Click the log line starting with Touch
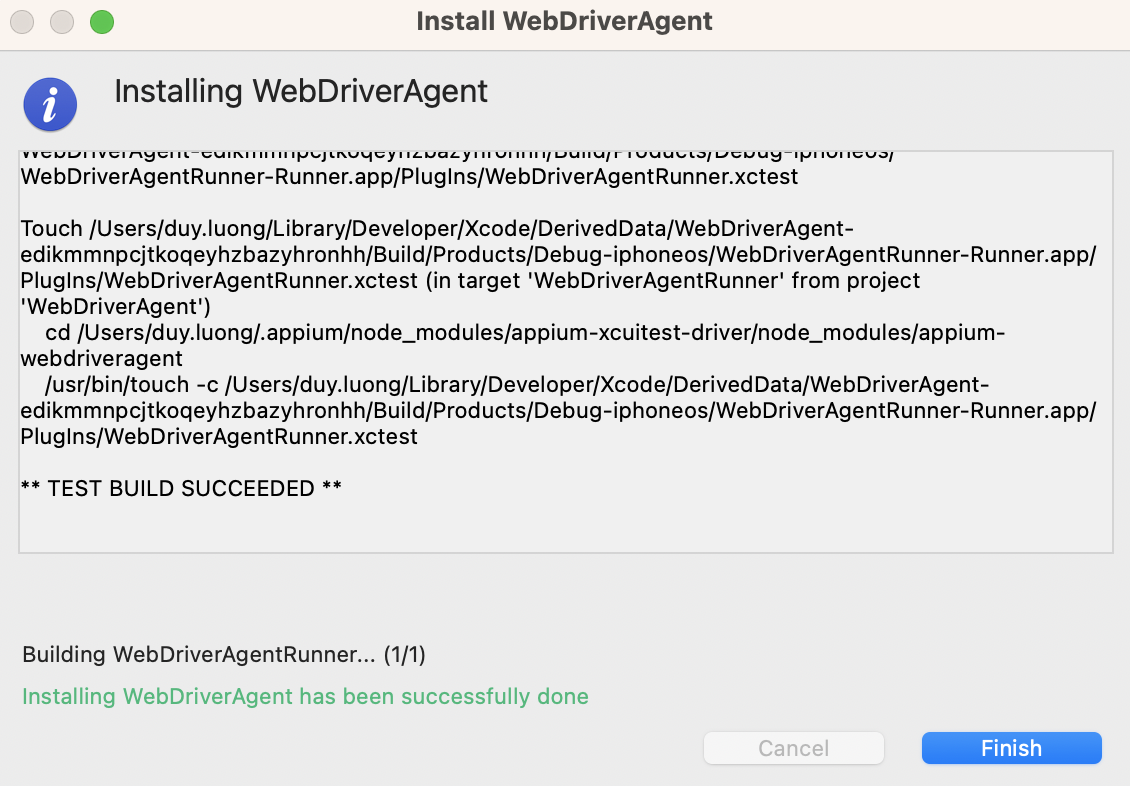 tap(437, 229)
